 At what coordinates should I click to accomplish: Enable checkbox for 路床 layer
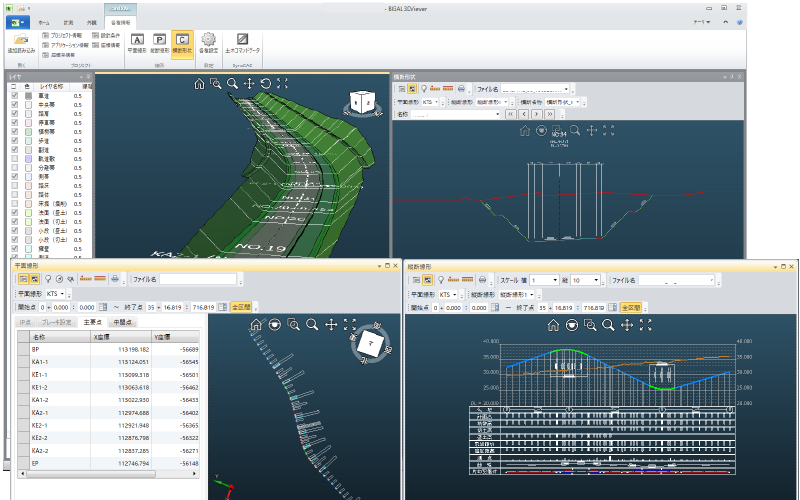click(14, 186)
